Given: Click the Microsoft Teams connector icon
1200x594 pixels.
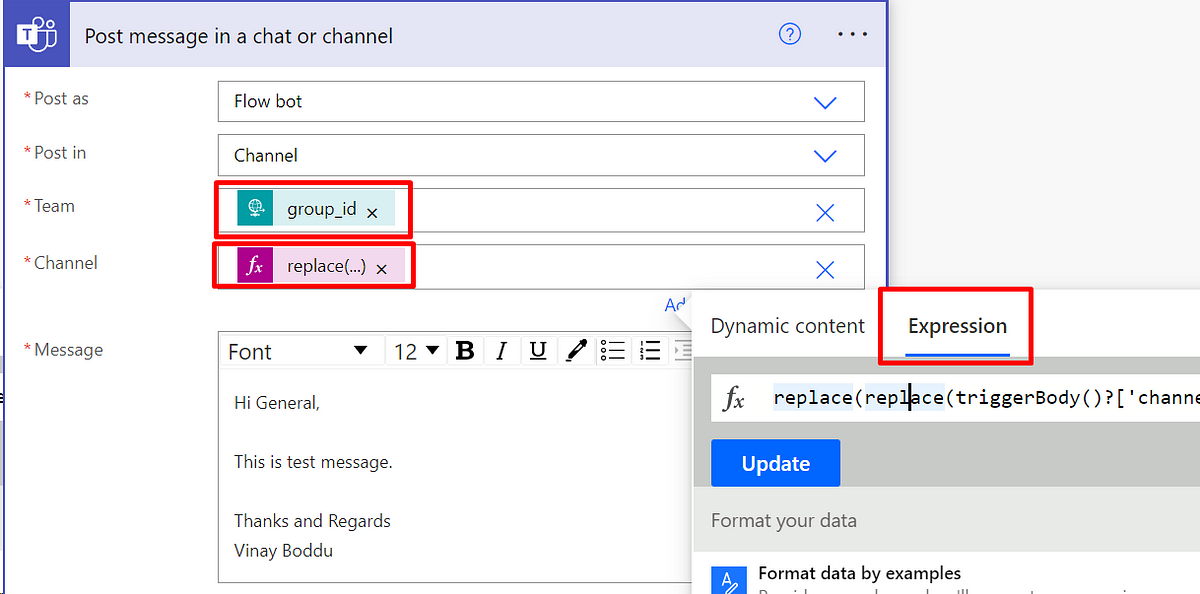Looking at the screenshot, I should pos(35,33).
